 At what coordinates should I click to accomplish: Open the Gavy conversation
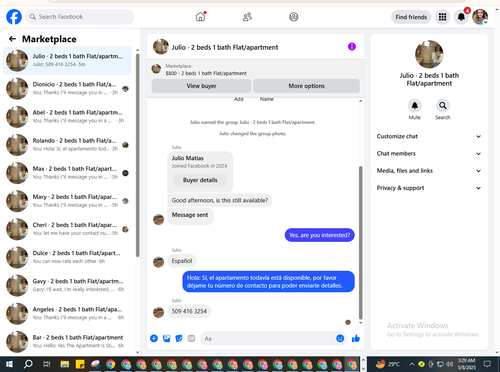pos(67,285)
